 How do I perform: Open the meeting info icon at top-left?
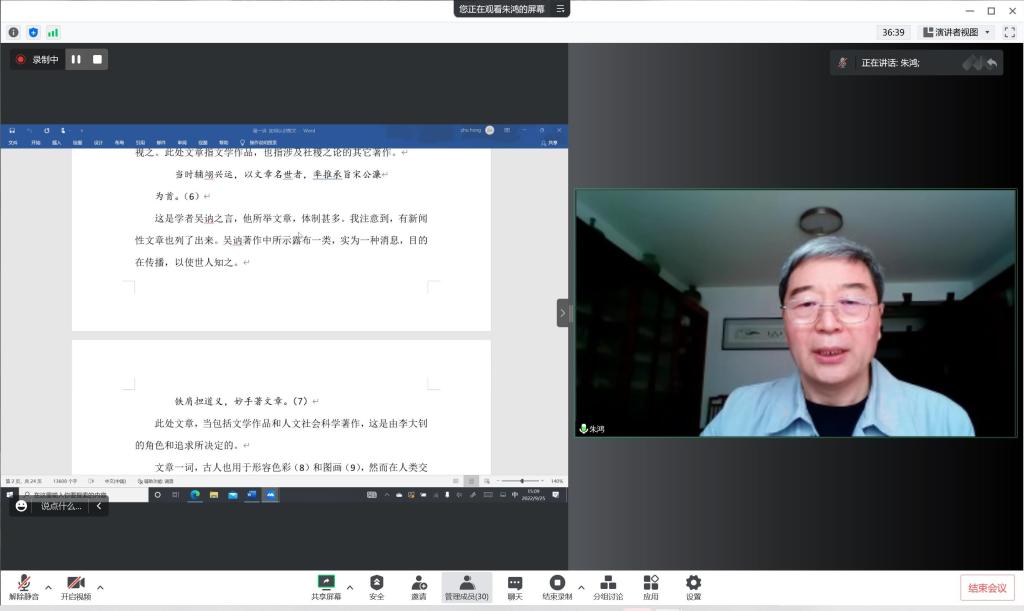pos(14,32)
